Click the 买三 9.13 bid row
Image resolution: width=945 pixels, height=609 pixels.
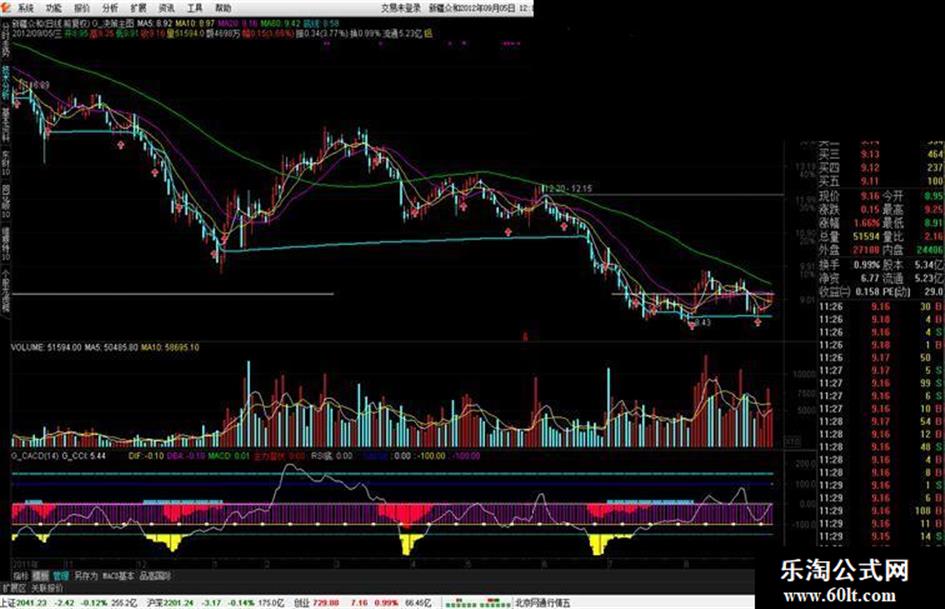880,155
